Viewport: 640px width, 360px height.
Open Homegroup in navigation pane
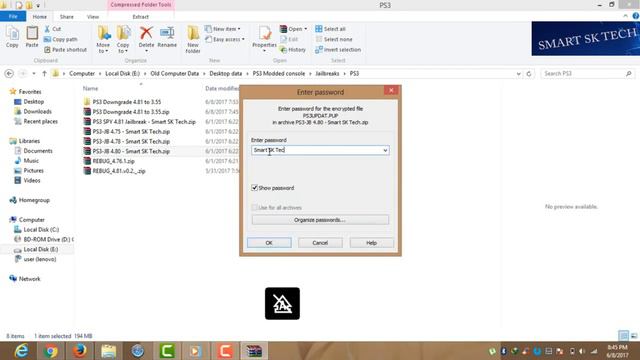(34, 200)
